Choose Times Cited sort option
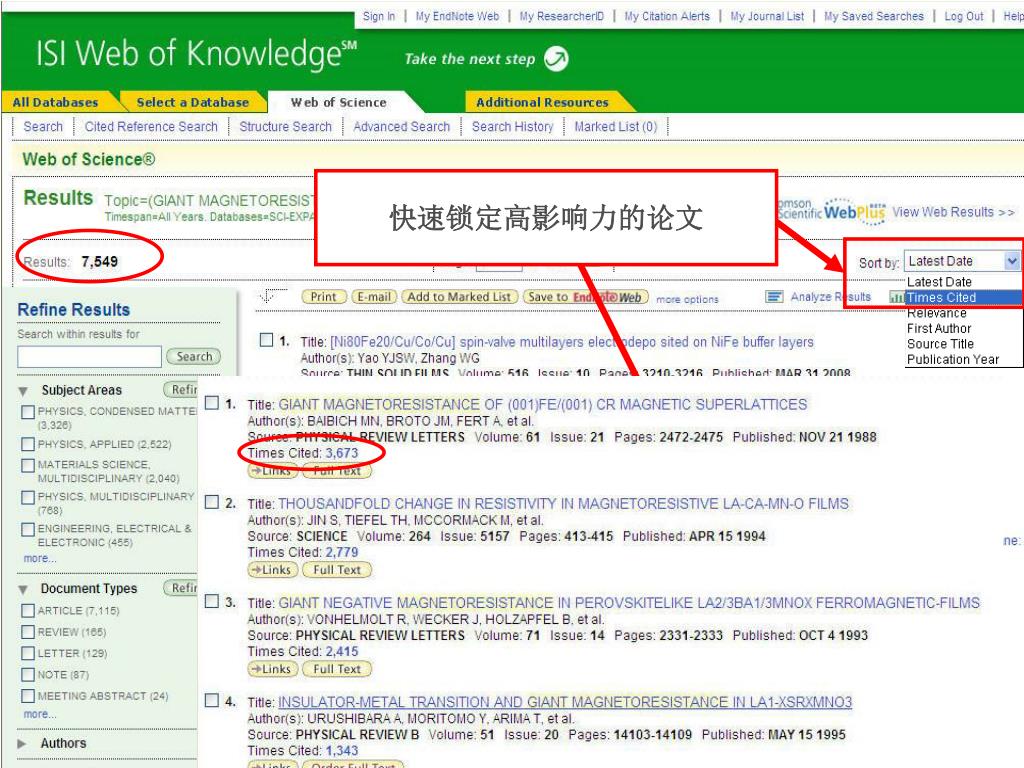Screen dimensions: 1024x768 963,298
